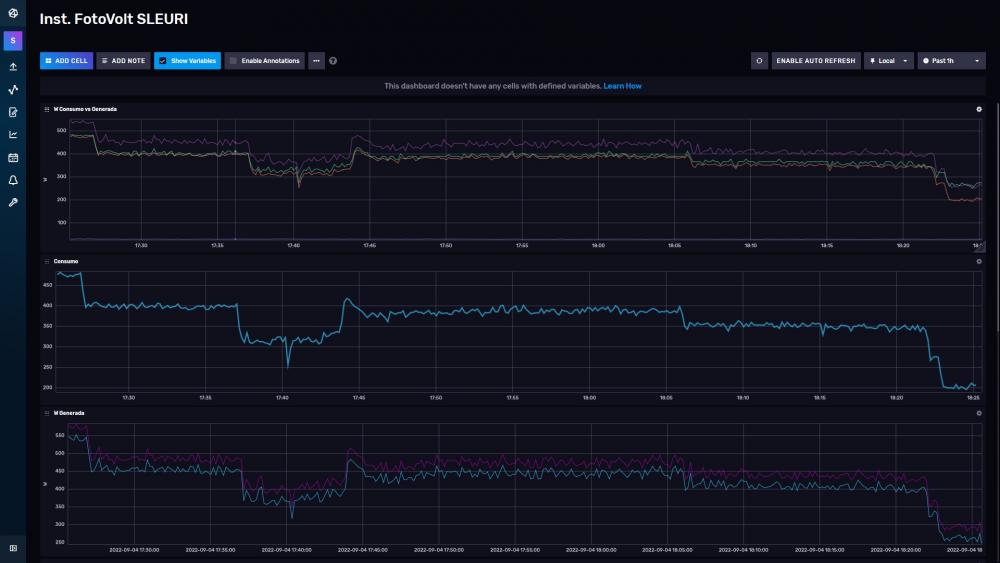Open the user account menu marked S
1000x563 pixels.
[13, 41]
